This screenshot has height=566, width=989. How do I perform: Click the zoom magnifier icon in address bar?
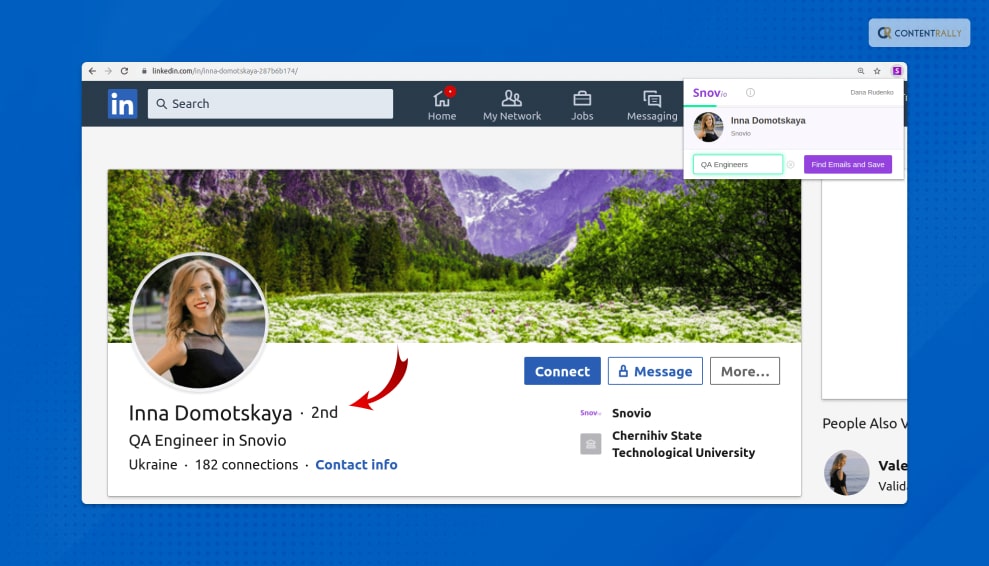860,71
